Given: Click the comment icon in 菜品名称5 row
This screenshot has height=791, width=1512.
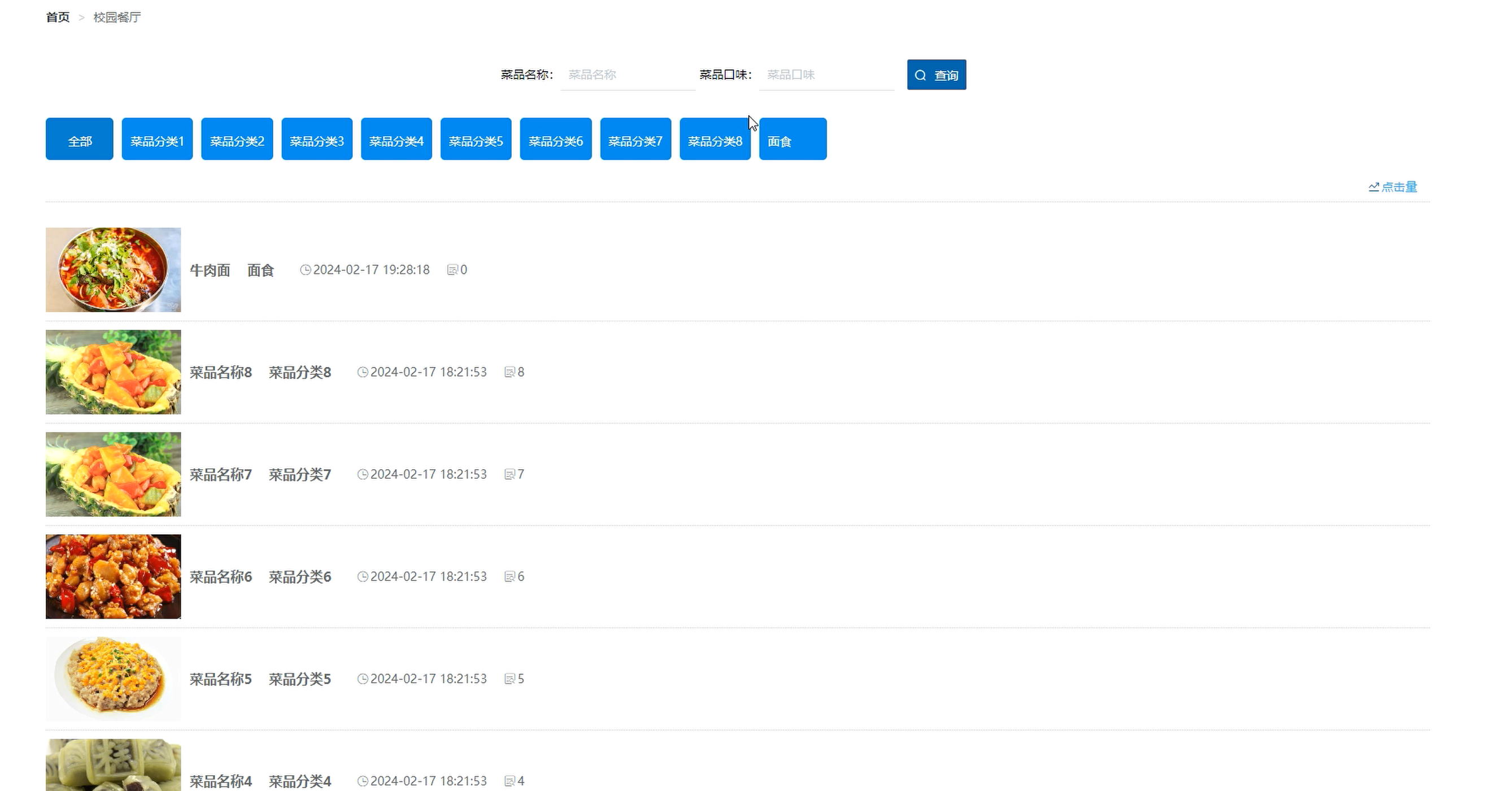Looking at the screenshot, I should tap(509, 679).
